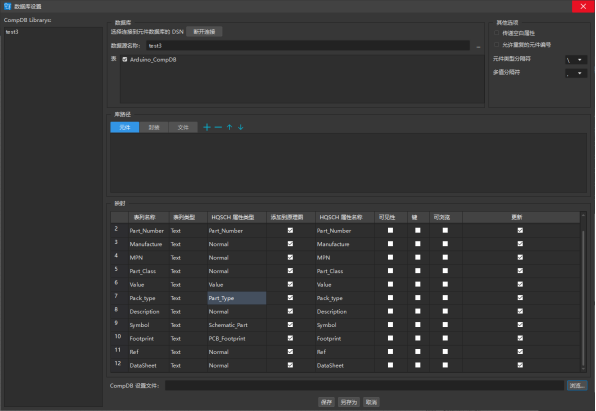Click the 另存为 button
The height and width of the screenshot is (411, 596).
pos(349,402)
